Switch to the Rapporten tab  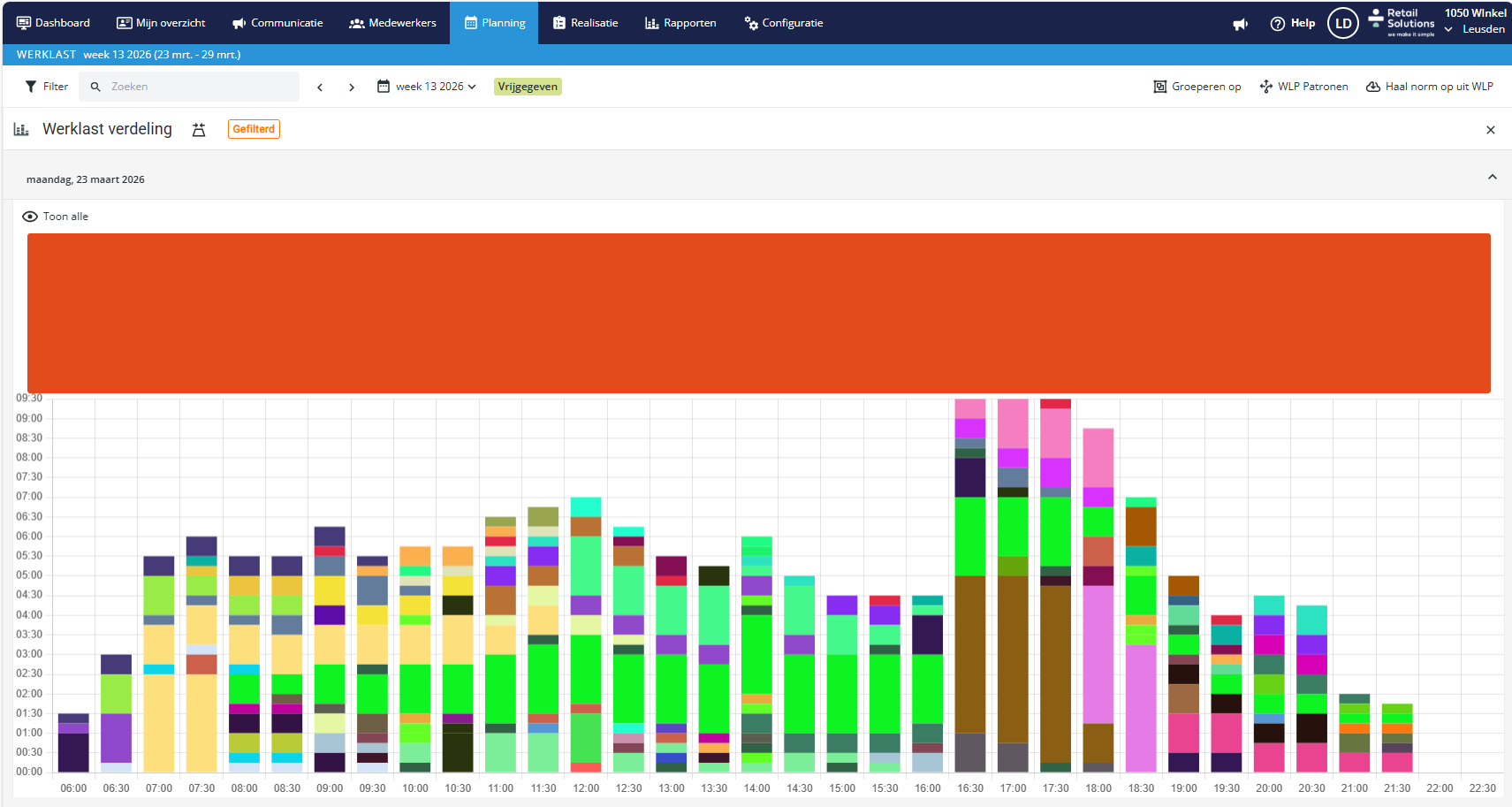680,23
